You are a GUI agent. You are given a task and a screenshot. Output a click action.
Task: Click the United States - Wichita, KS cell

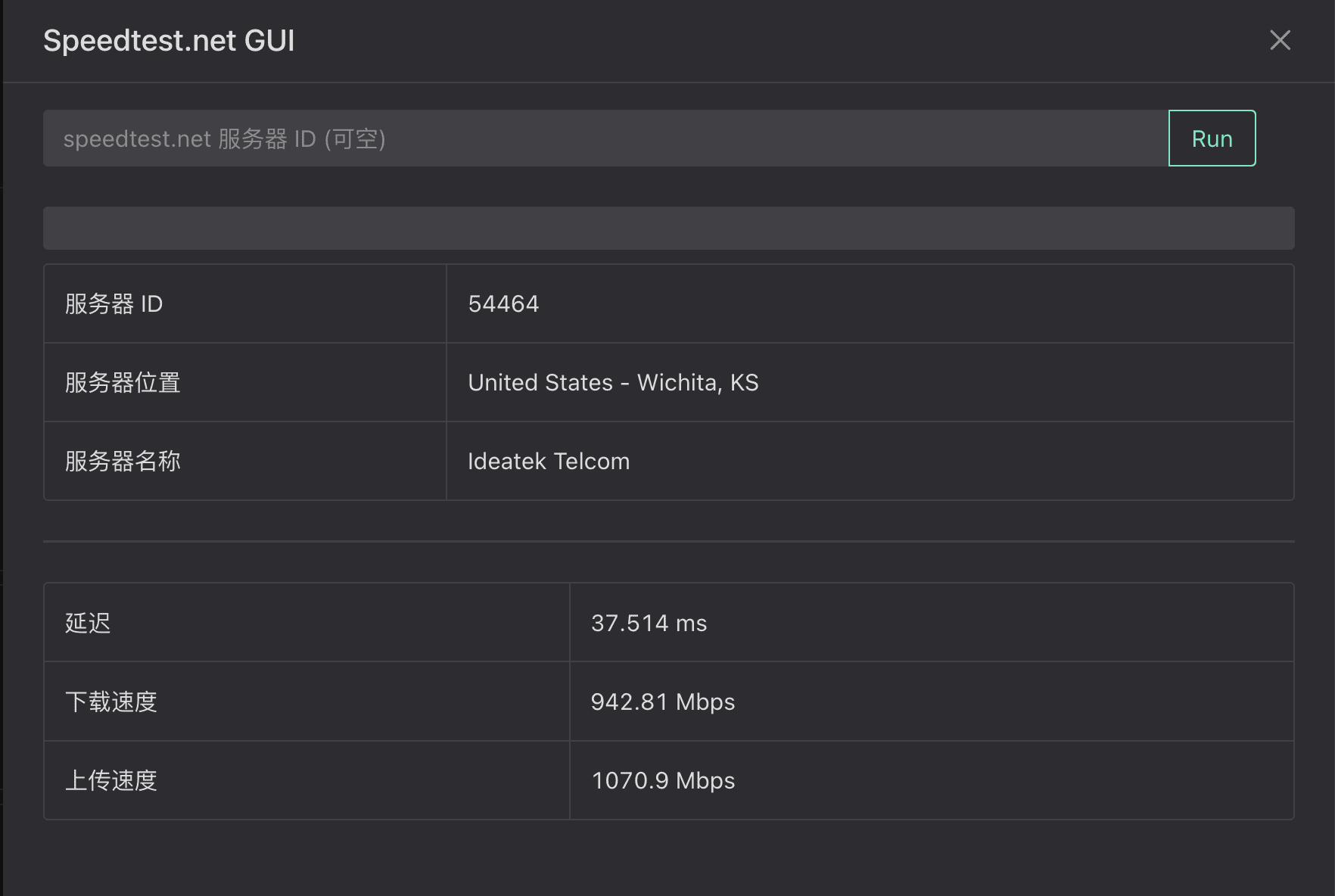(x=870, y=382)
